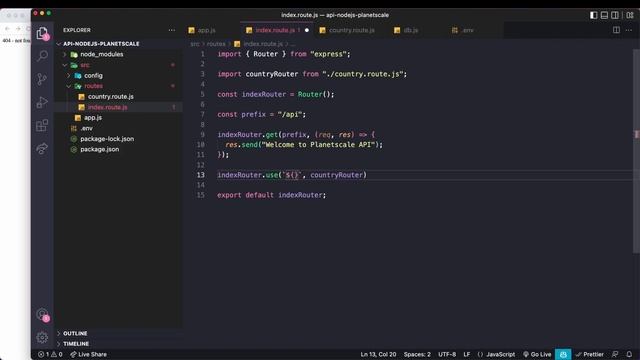640x360 pixels.
Task: Open notifications bell icon
Action: pos(629,354)
